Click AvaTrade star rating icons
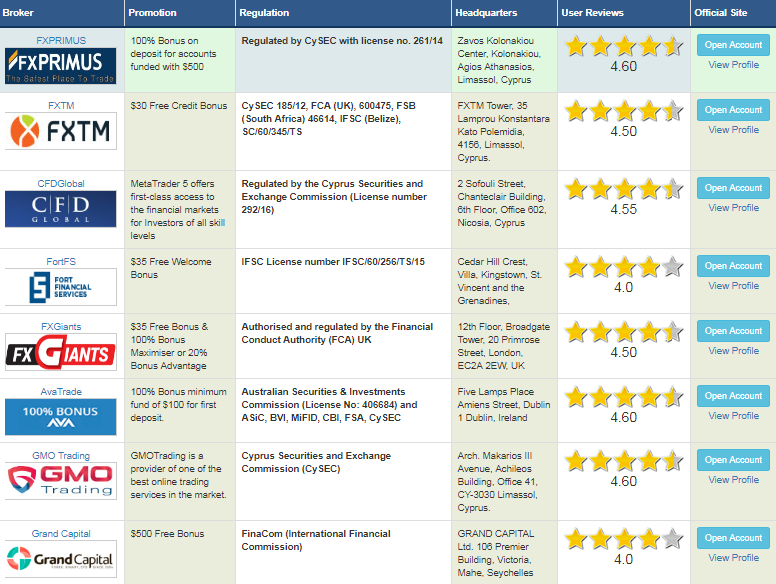This screenshot has width=776, height=584. point(624,397)
